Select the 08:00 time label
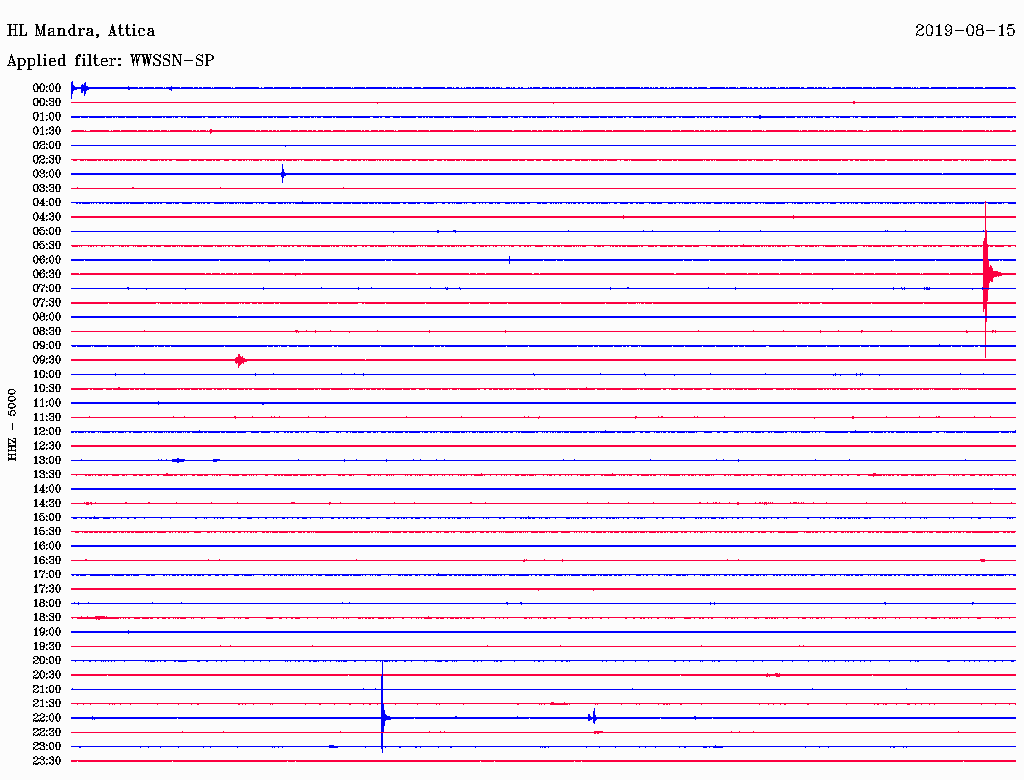Image resolution: width=1024 pixels, height=780 pixels. 47,317
